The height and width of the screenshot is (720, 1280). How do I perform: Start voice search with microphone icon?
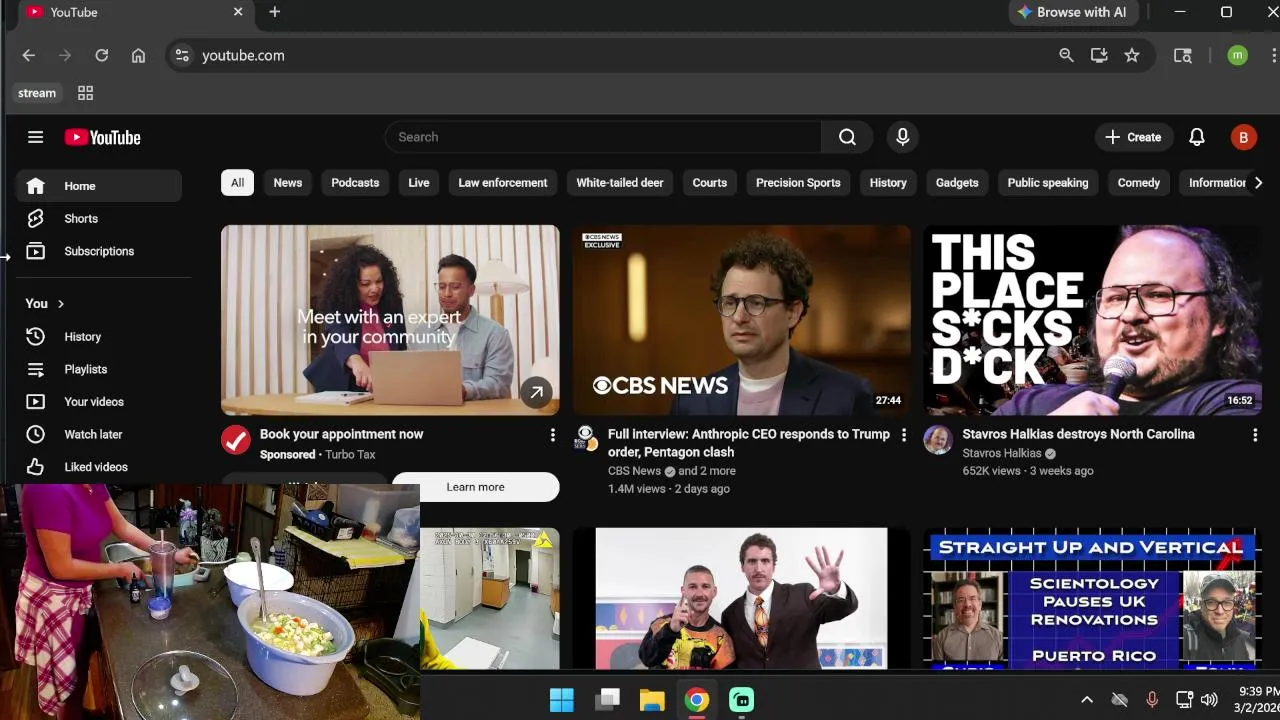[903, 137]
